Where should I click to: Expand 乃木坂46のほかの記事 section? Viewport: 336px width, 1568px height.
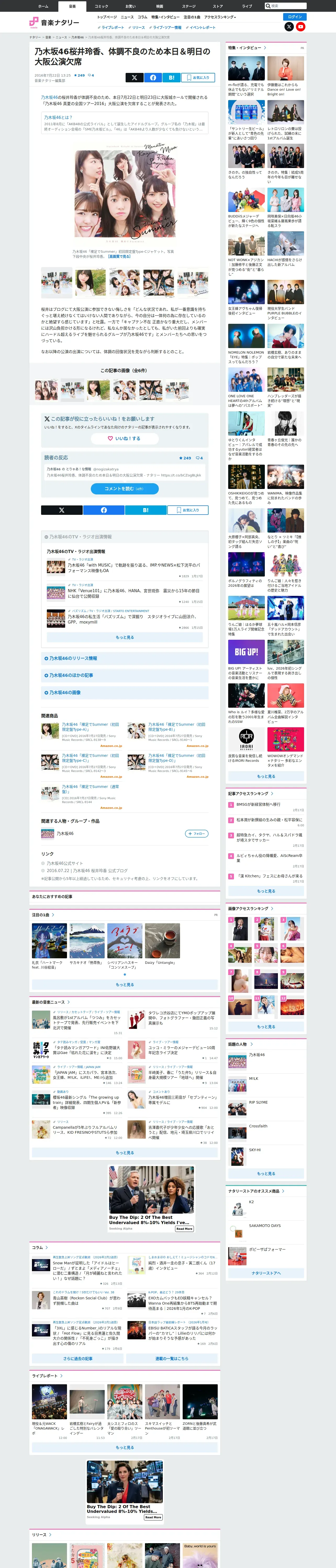[124, 676]
